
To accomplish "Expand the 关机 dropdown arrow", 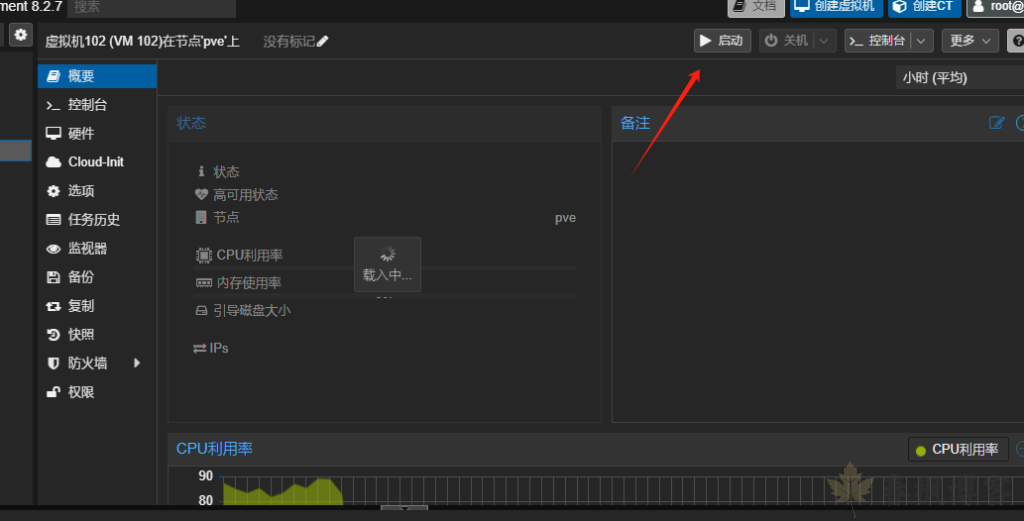I will click(824, 40).
